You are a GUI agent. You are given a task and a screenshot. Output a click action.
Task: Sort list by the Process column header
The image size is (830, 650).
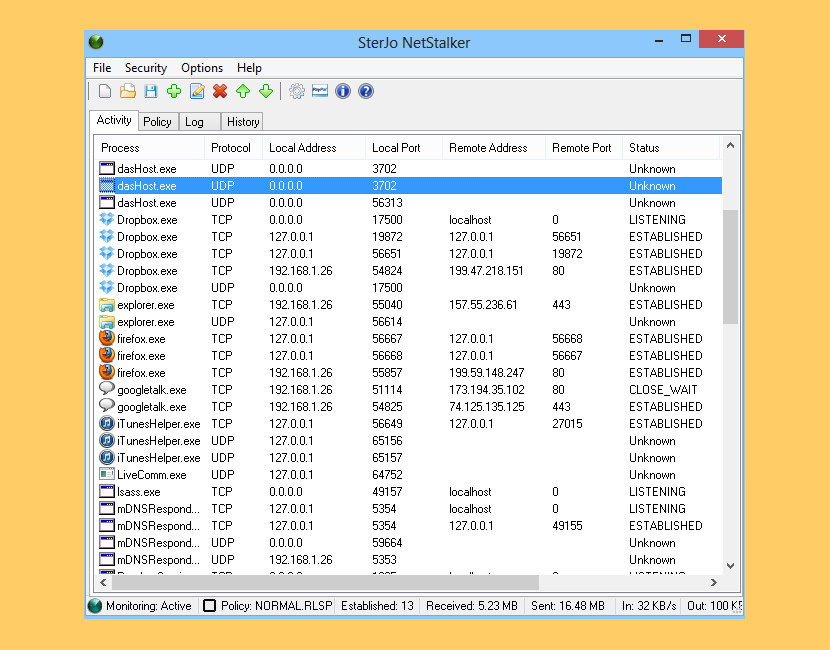121,148
